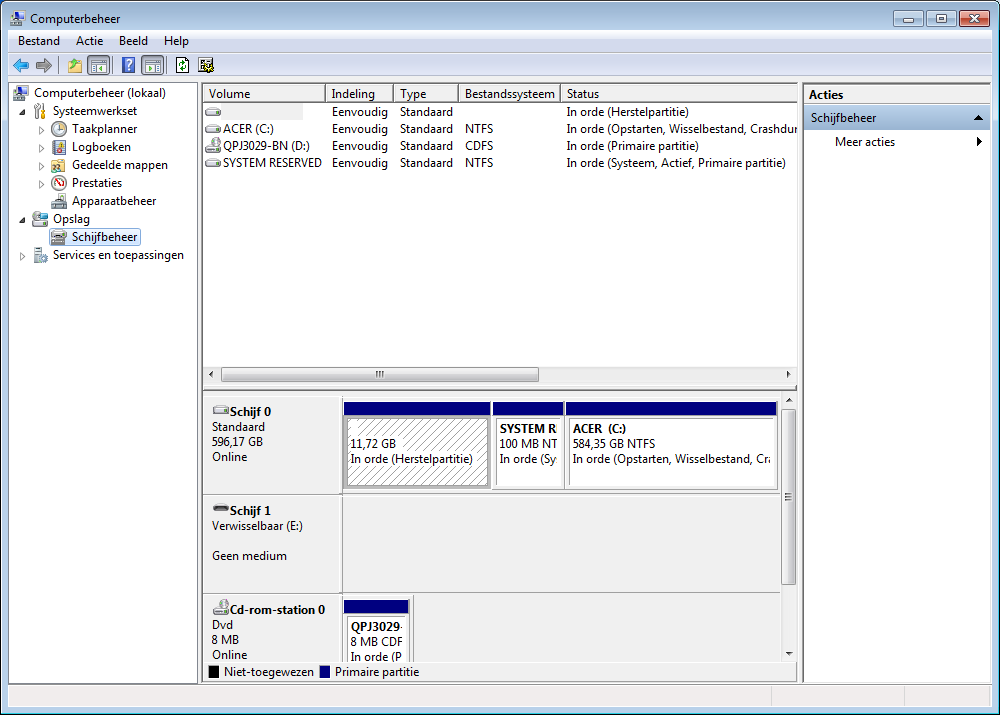This screenshot has width=1000, height=715.
Task: Open the Beeld menu
Action: [x=133, y=41]
